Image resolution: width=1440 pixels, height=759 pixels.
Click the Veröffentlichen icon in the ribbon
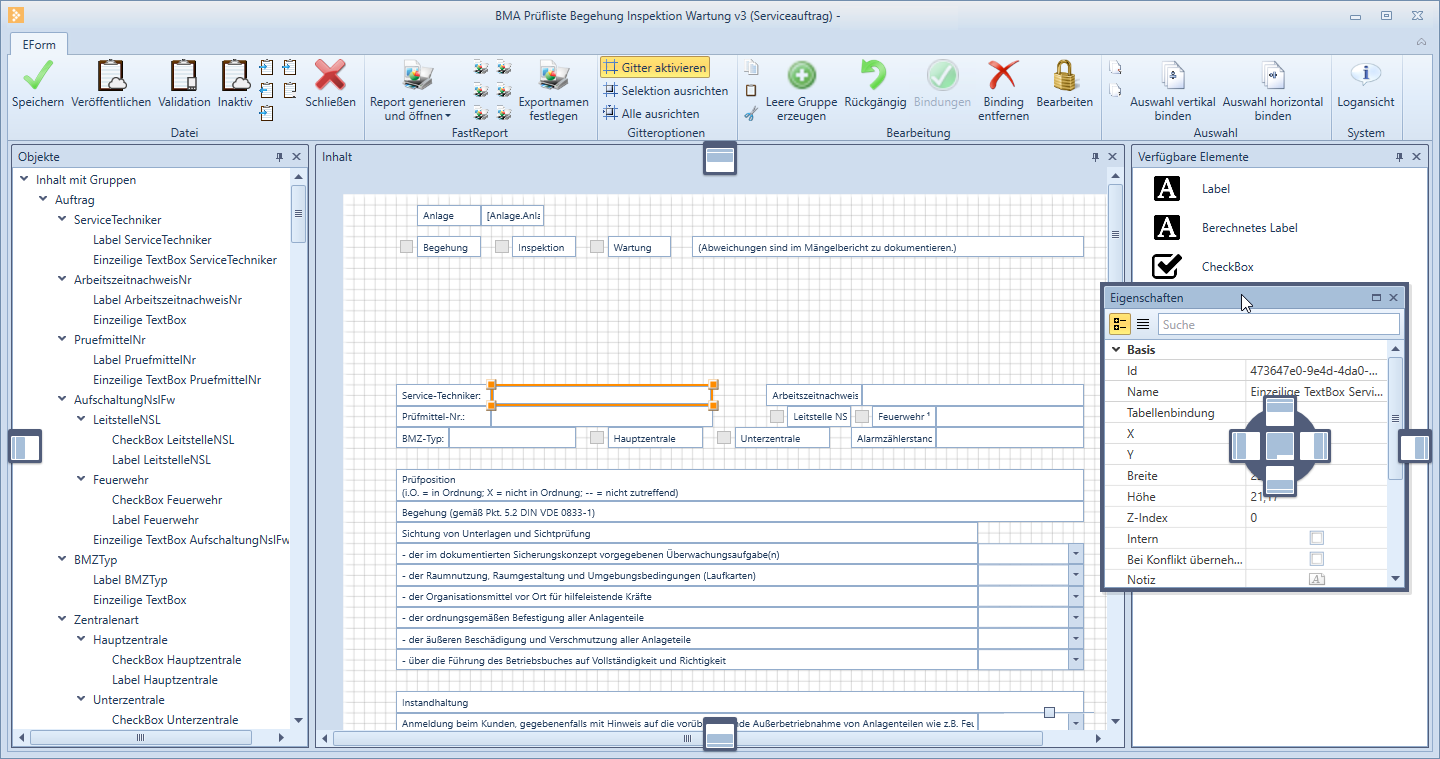pos(111,76)
